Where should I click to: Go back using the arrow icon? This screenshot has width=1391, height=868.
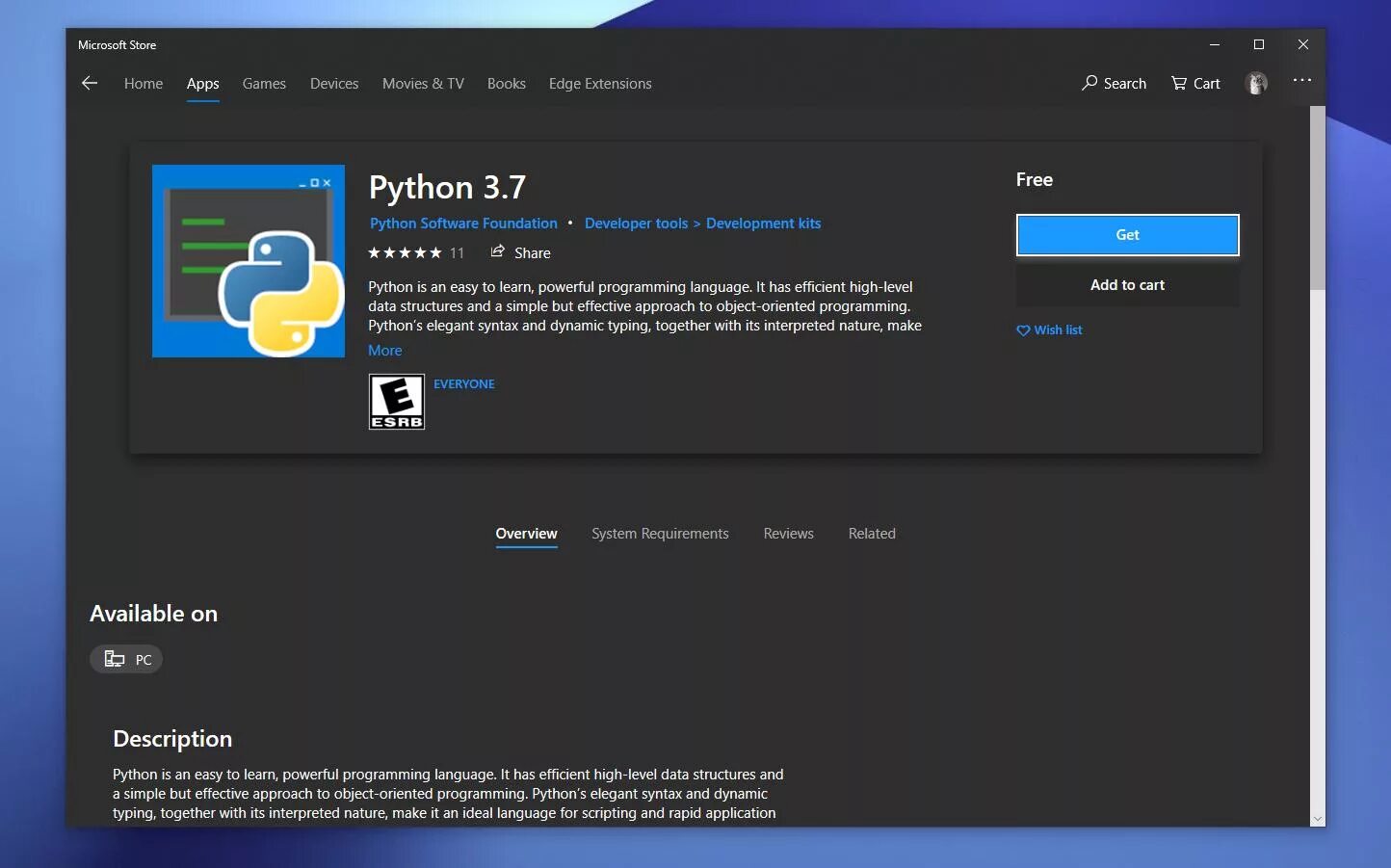[90, 83]
